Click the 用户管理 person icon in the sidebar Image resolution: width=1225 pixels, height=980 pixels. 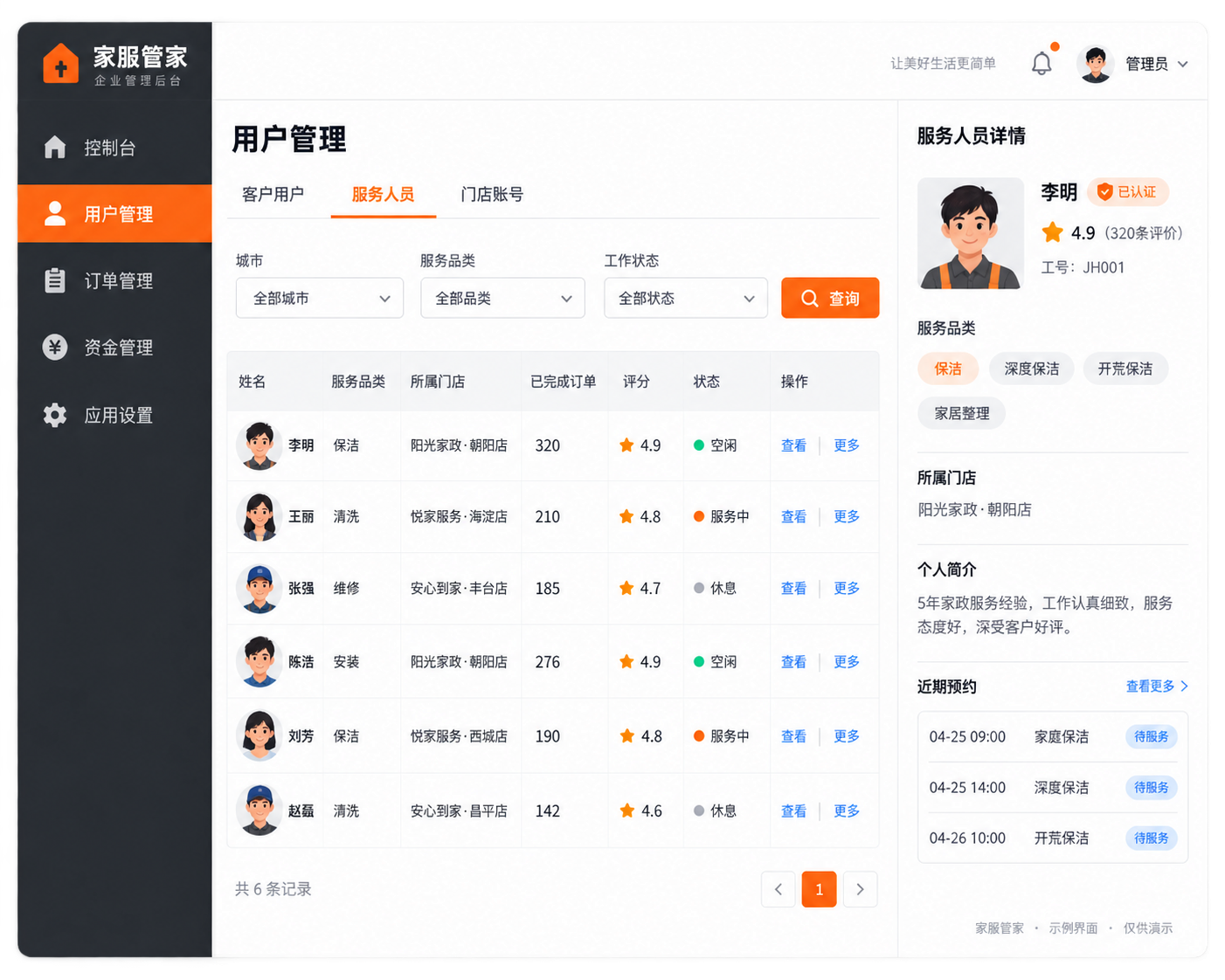point(55,213)
